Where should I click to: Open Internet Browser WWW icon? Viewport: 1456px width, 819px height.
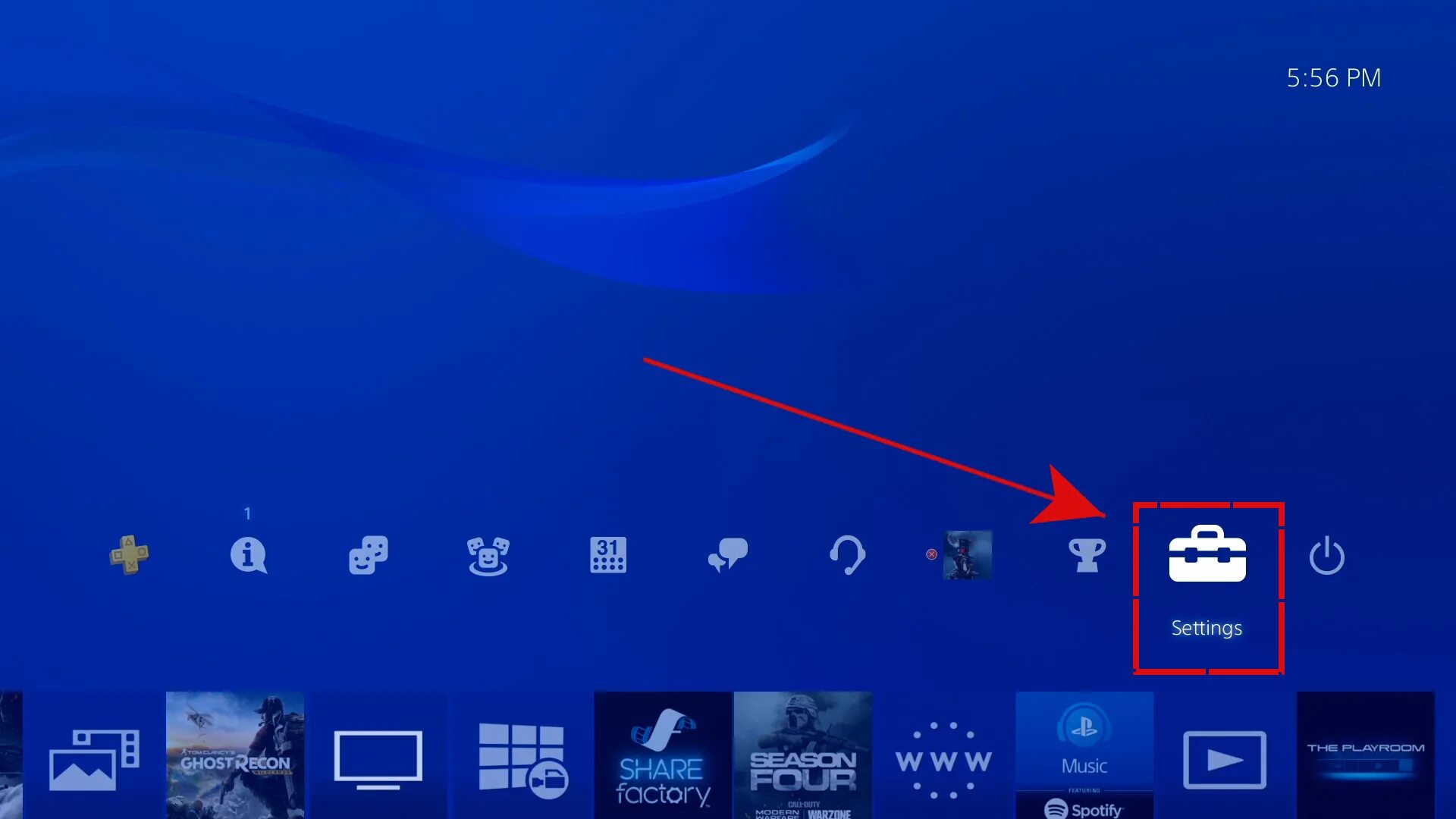(943, 756)
